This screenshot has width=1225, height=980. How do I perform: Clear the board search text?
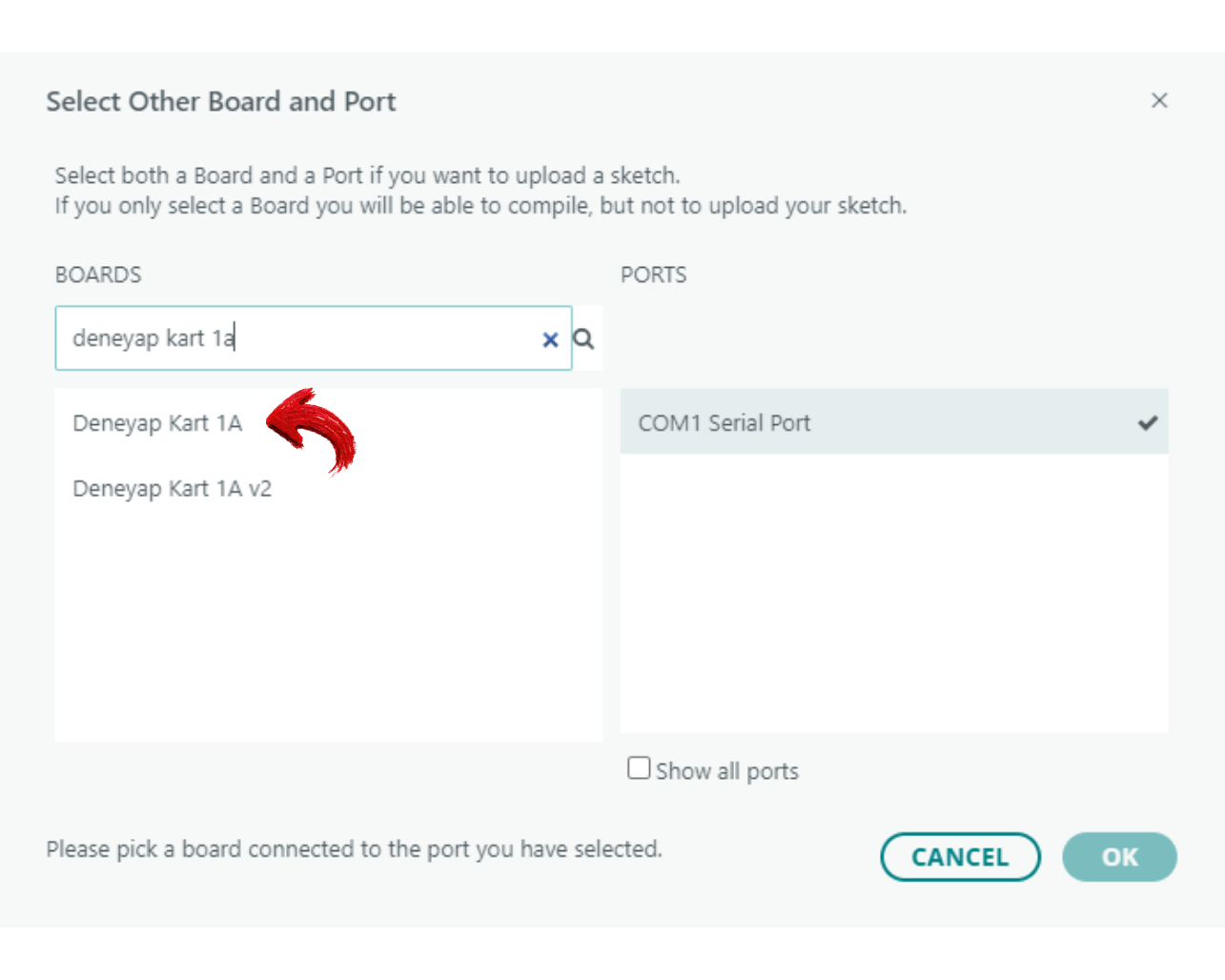[550, 339]
